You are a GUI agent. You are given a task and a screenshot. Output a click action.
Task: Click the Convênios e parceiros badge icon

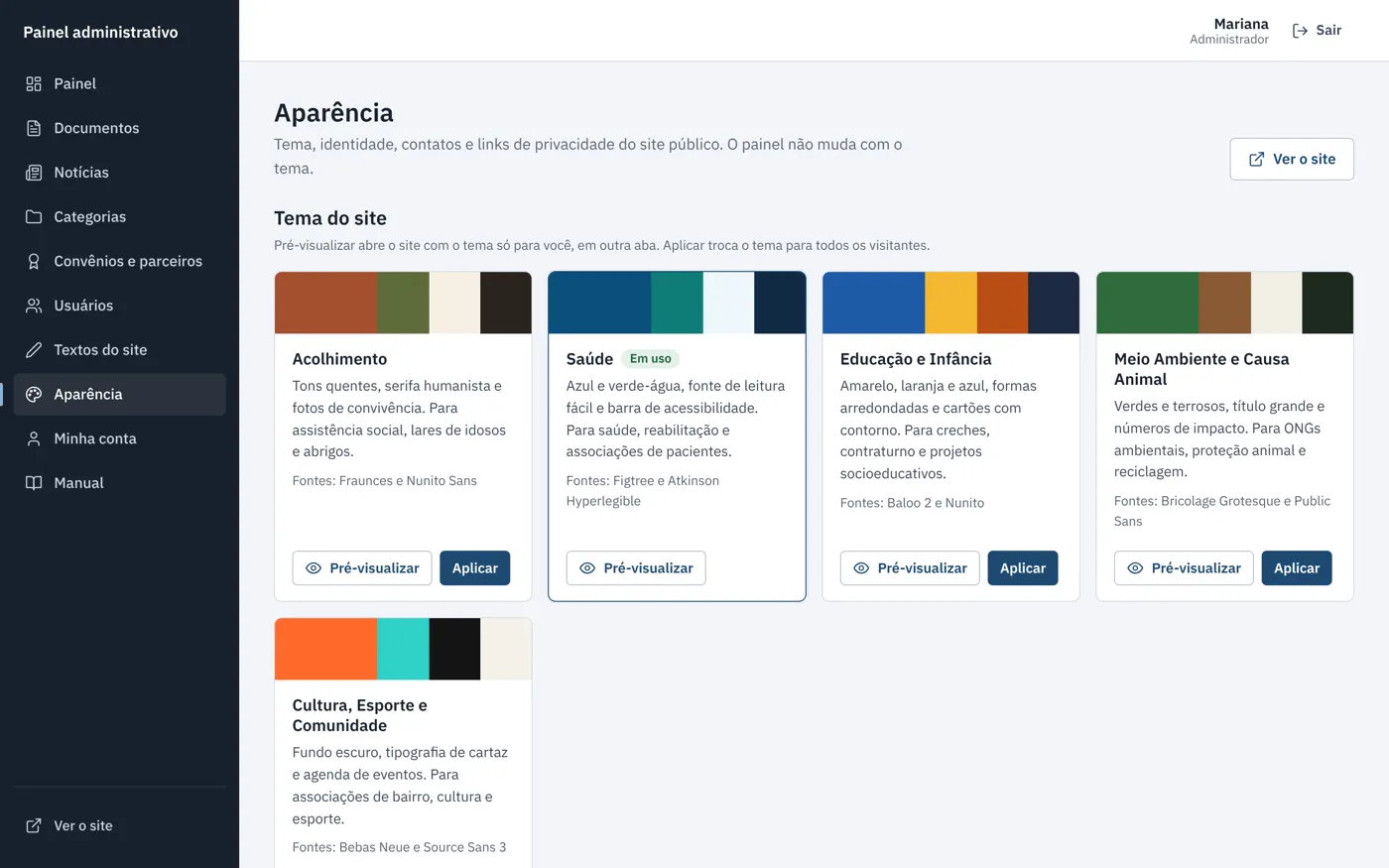(34, 261)
